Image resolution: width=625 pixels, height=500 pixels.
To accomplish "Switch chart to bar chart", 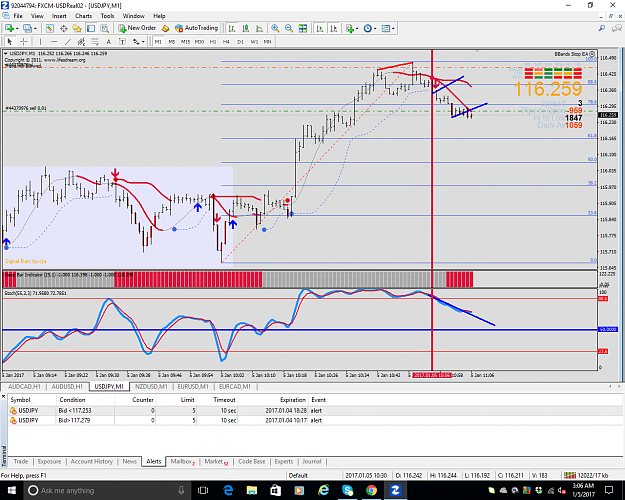I will pyautogui.click(x=232, y=28).
